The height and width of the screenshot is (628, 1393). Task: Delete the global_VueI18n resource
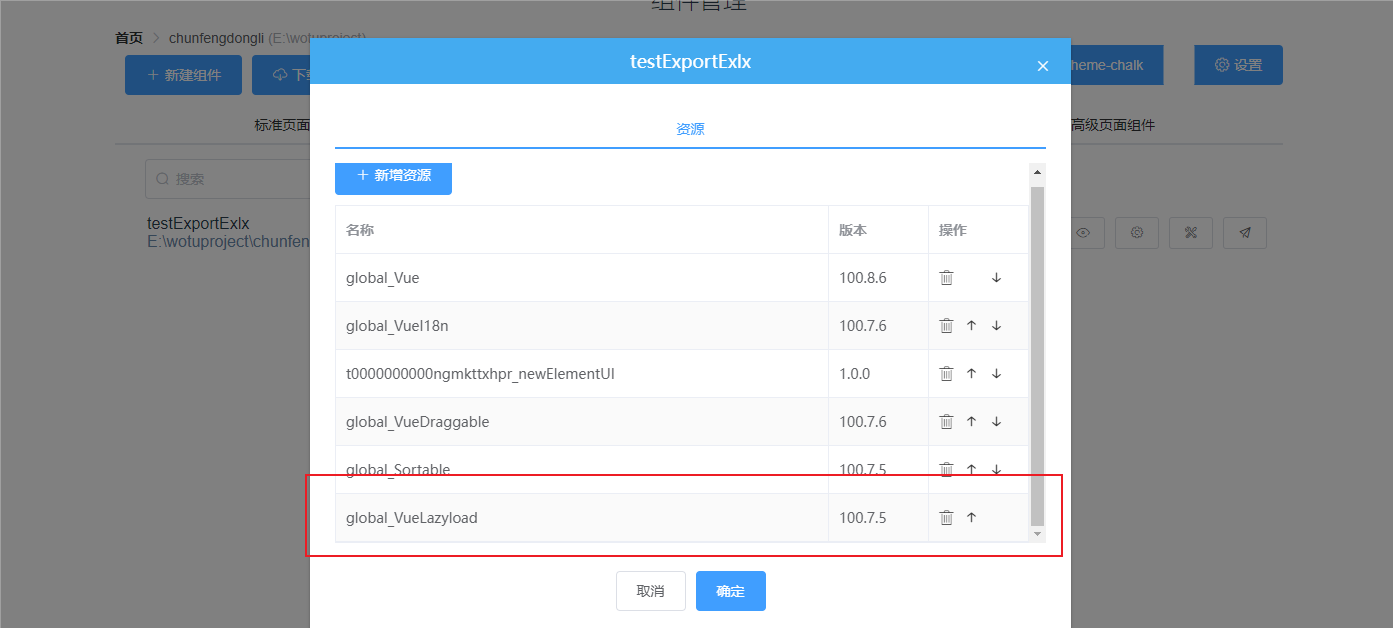(946, 326)
